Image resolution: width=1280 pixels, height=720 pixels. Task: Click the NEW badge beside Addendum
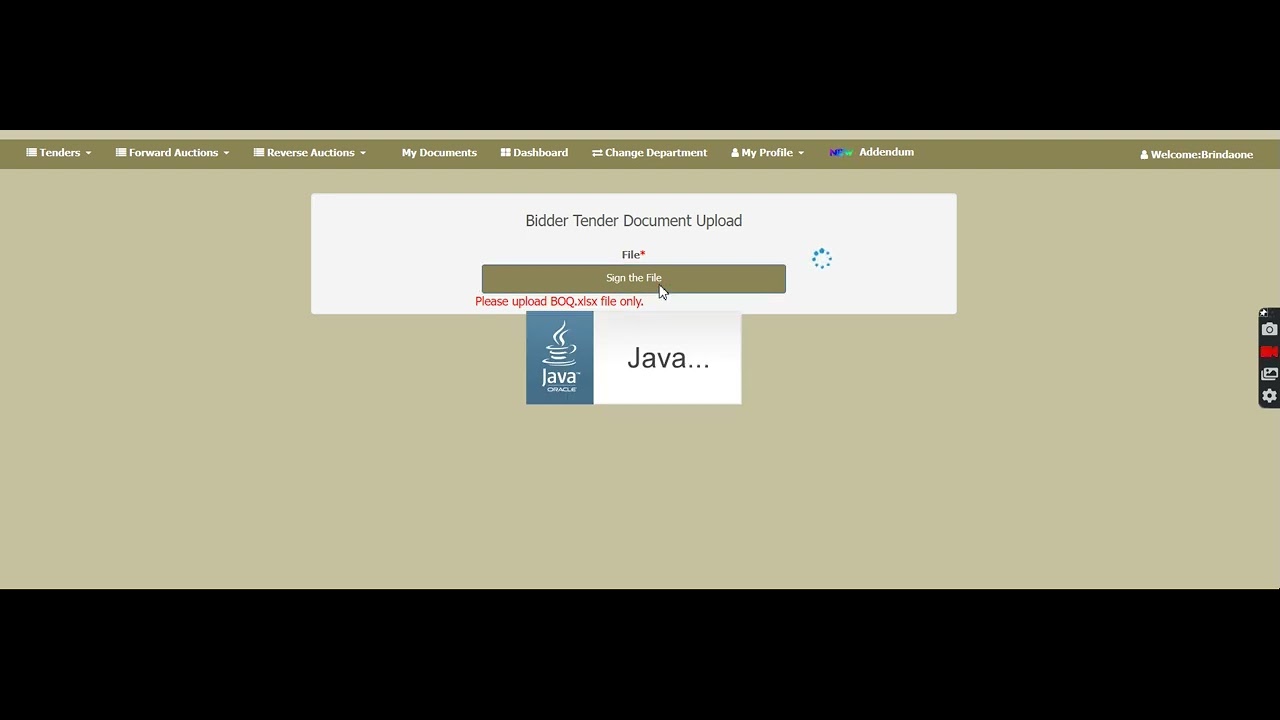(x=841, y=153)
